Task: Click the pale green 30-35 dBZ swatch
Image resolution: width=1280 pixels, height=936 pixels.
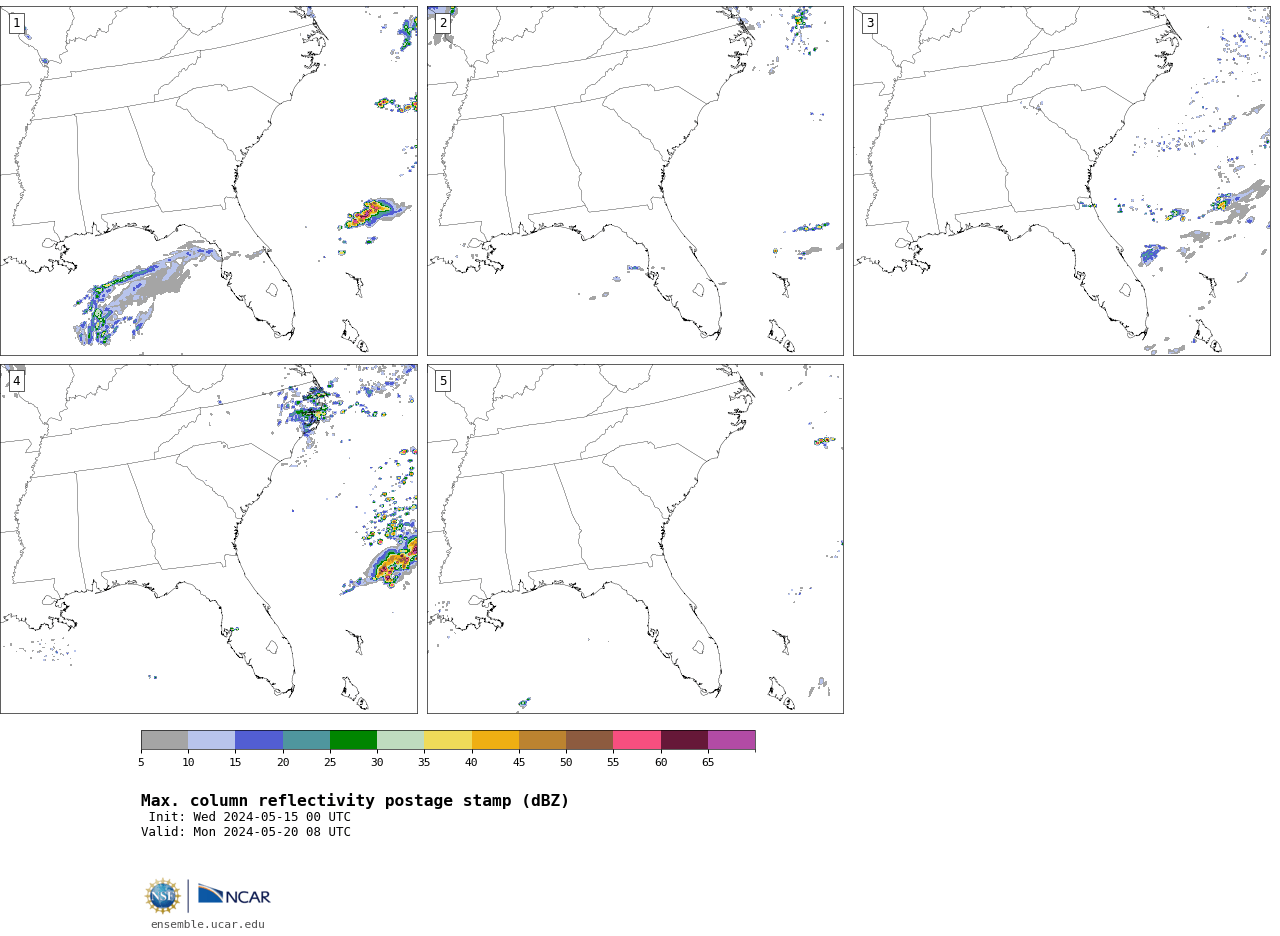Action: click(x=401, y=740)
